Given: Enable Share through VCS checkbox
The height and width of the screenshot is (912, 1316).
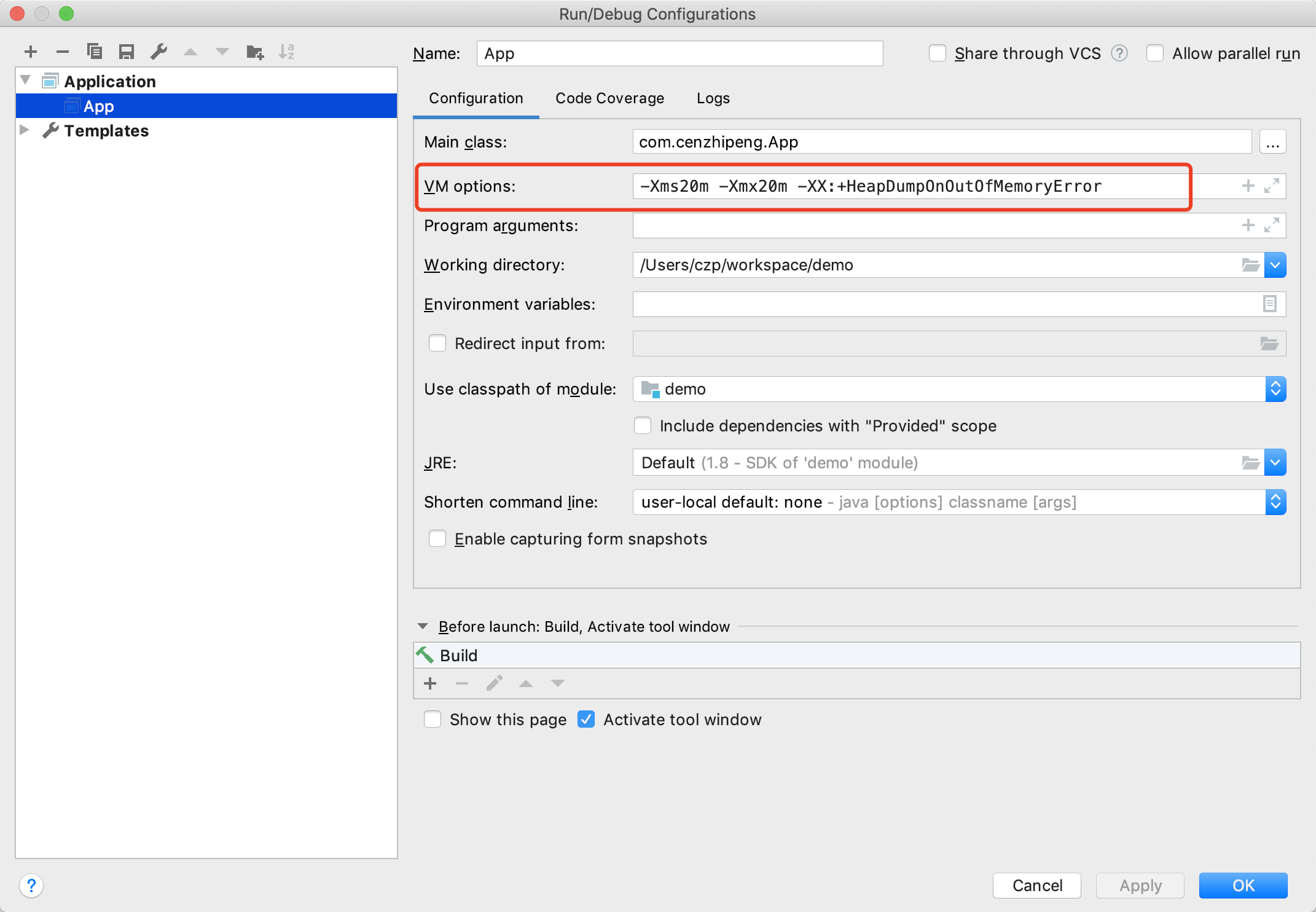Looking at the screenshot, I should pos(937,53).
